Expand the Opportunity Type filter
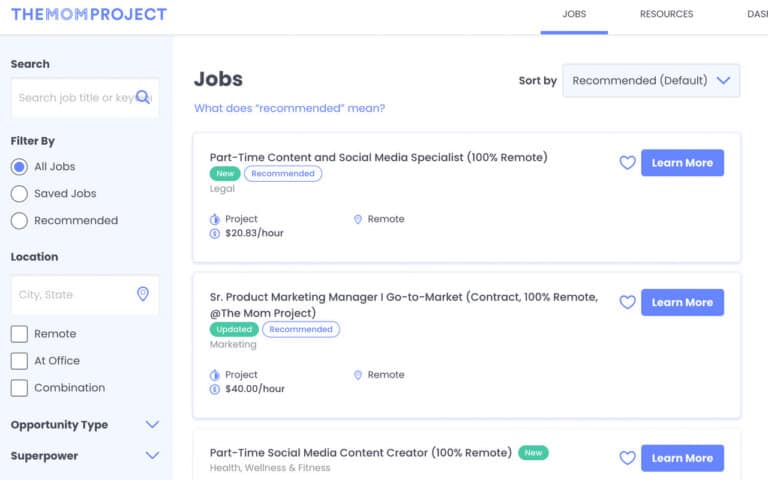This screenshot has height=480, width=768. pyautogui.click(x=152, y=425)
